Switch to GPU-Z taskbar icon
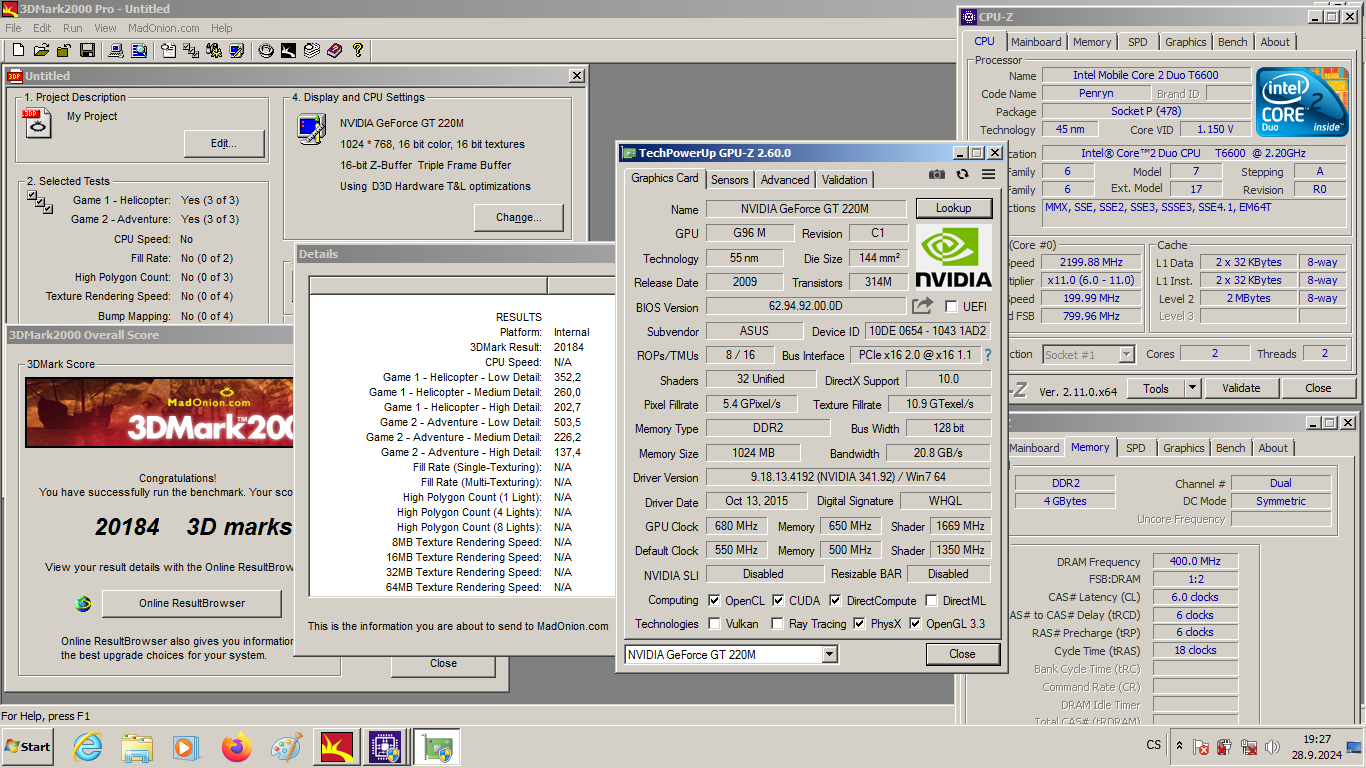The image size is (1366, 768). pos(436,747)
